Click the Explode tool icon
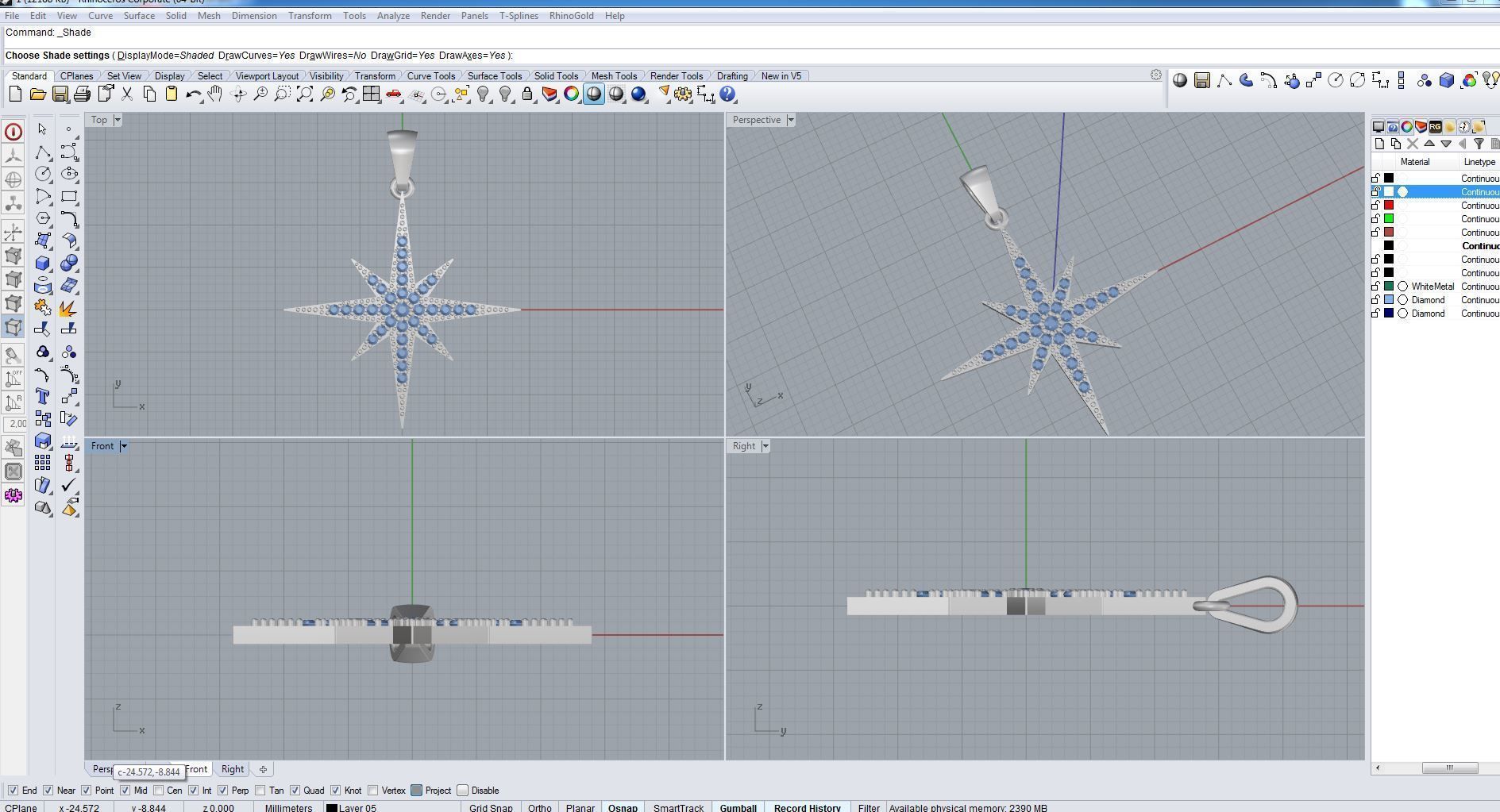Screen dimensions: 1500x812 pos(67,307)
